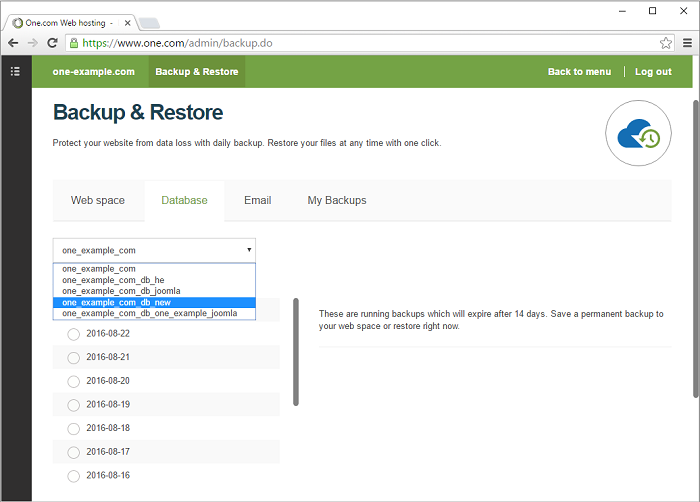Select the 2016-08-20 backup radio button
The width and height of the screenshot is (700, 502).
[x=74, y=381]
